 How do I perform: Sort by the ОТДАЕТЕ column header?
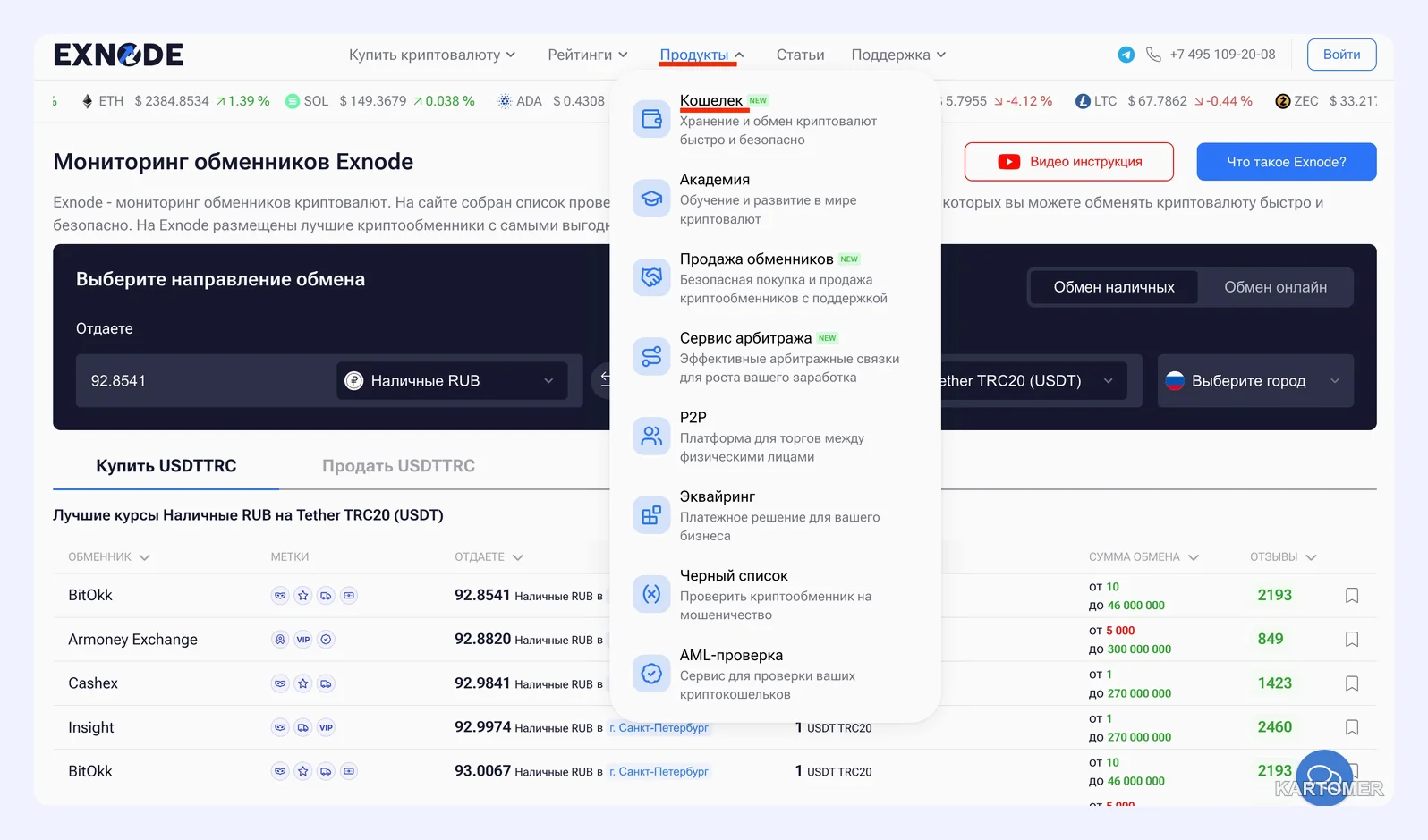point(489,557)
